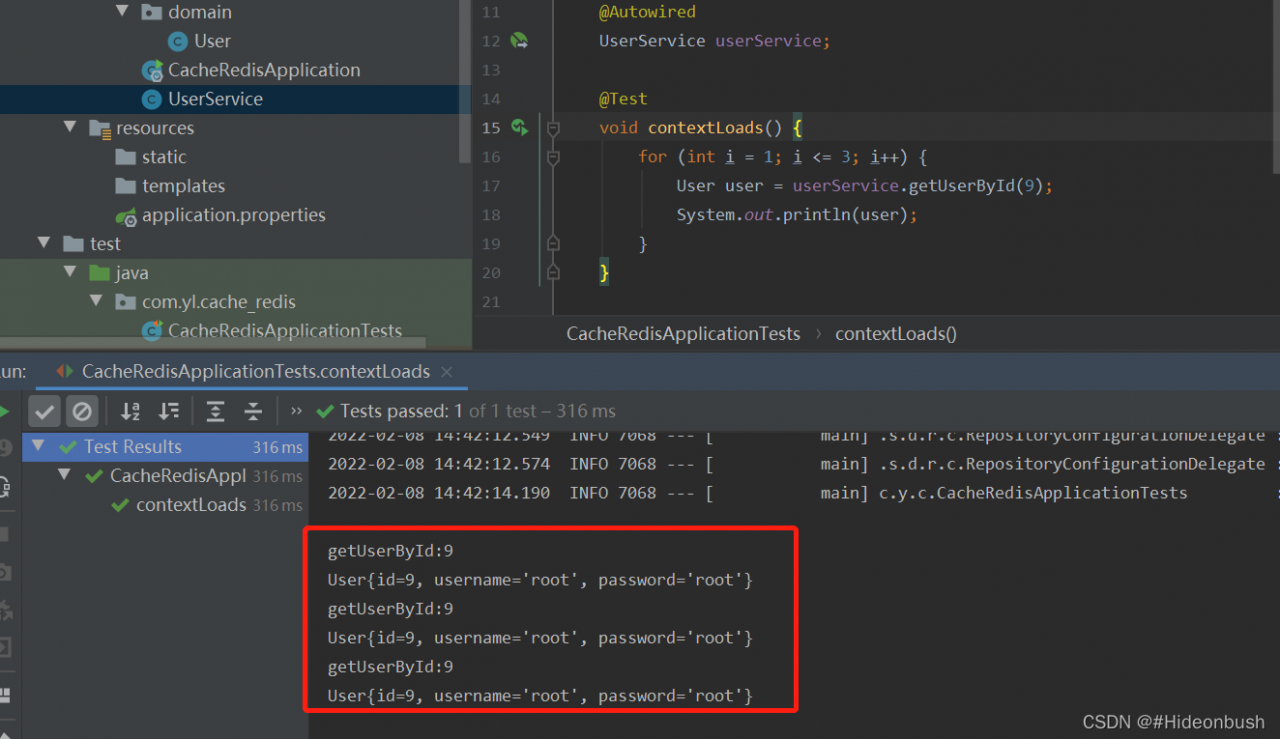This screenshot has height=739, width=1280.
Task: Open application.properties file
Action: (234, 215)
